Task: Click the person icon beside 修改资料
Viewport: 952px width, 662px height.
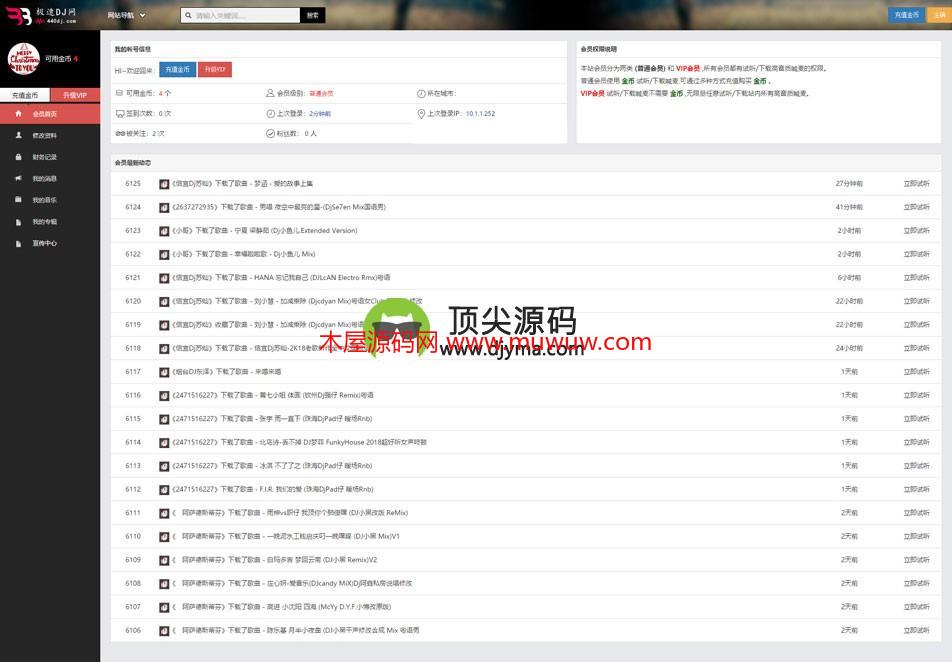Action: tap(18, 135)
